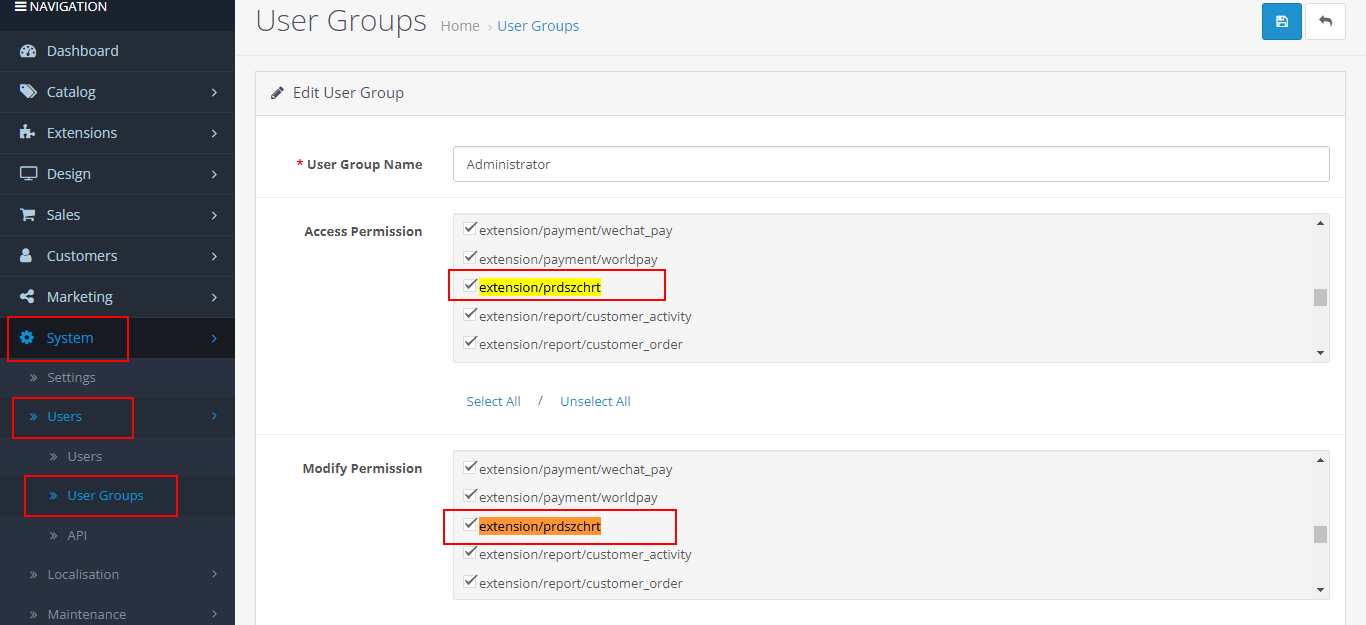Click the User Group Name input field
Viewport: 1366px width, 625px height.
(x=890, y=164)
